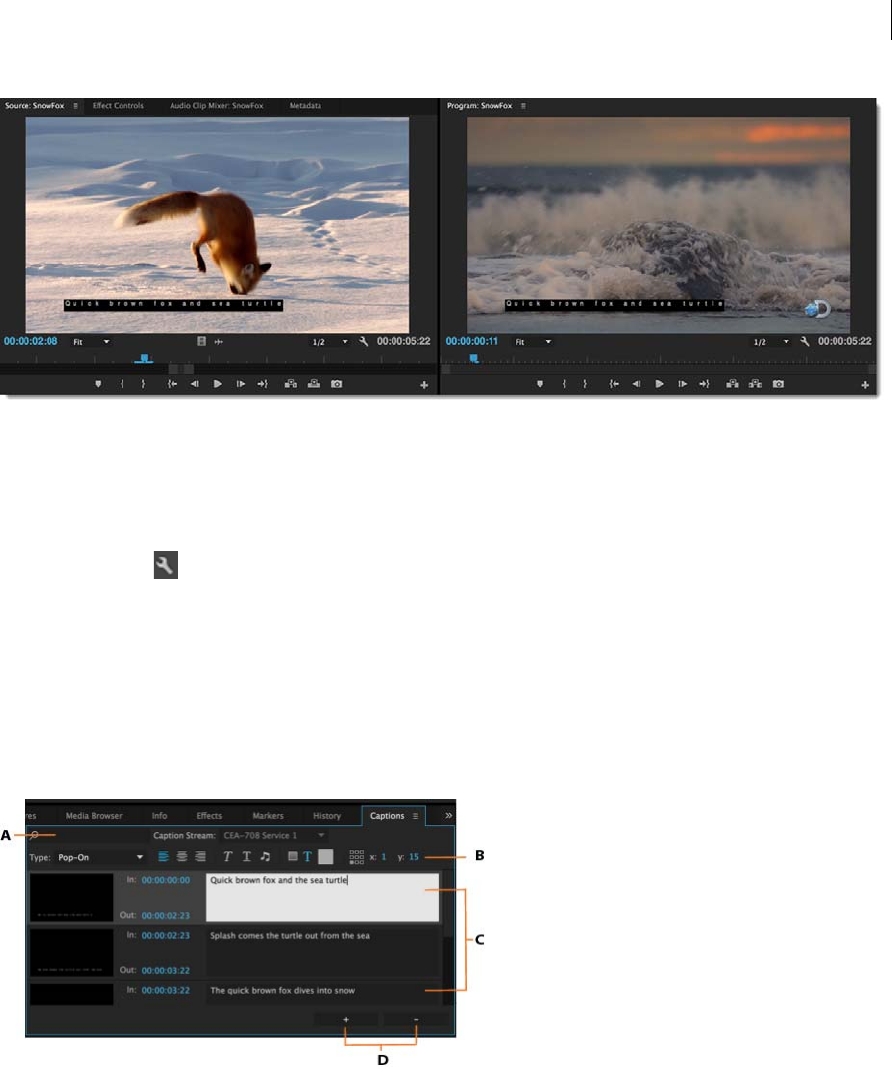Mark In point in the Source monitor
Viewport: 892px width, 1069px height.
click(x=122, y=384)
